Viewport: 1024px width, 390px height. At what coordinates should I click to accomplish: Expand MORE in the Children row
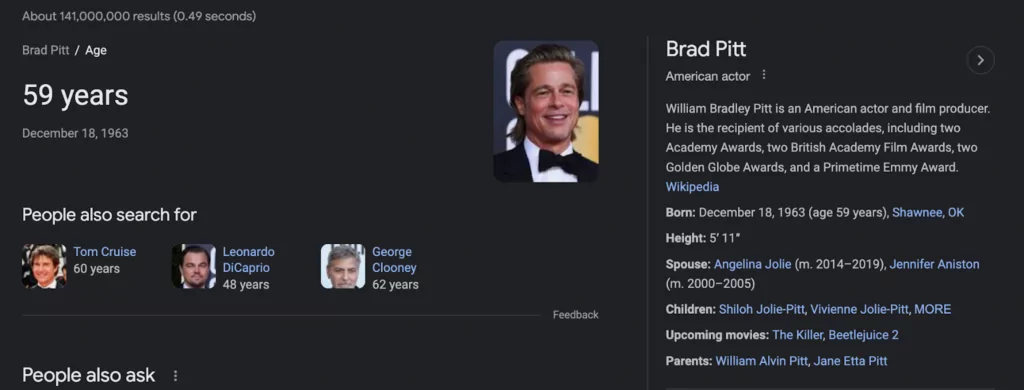(932, 309)
